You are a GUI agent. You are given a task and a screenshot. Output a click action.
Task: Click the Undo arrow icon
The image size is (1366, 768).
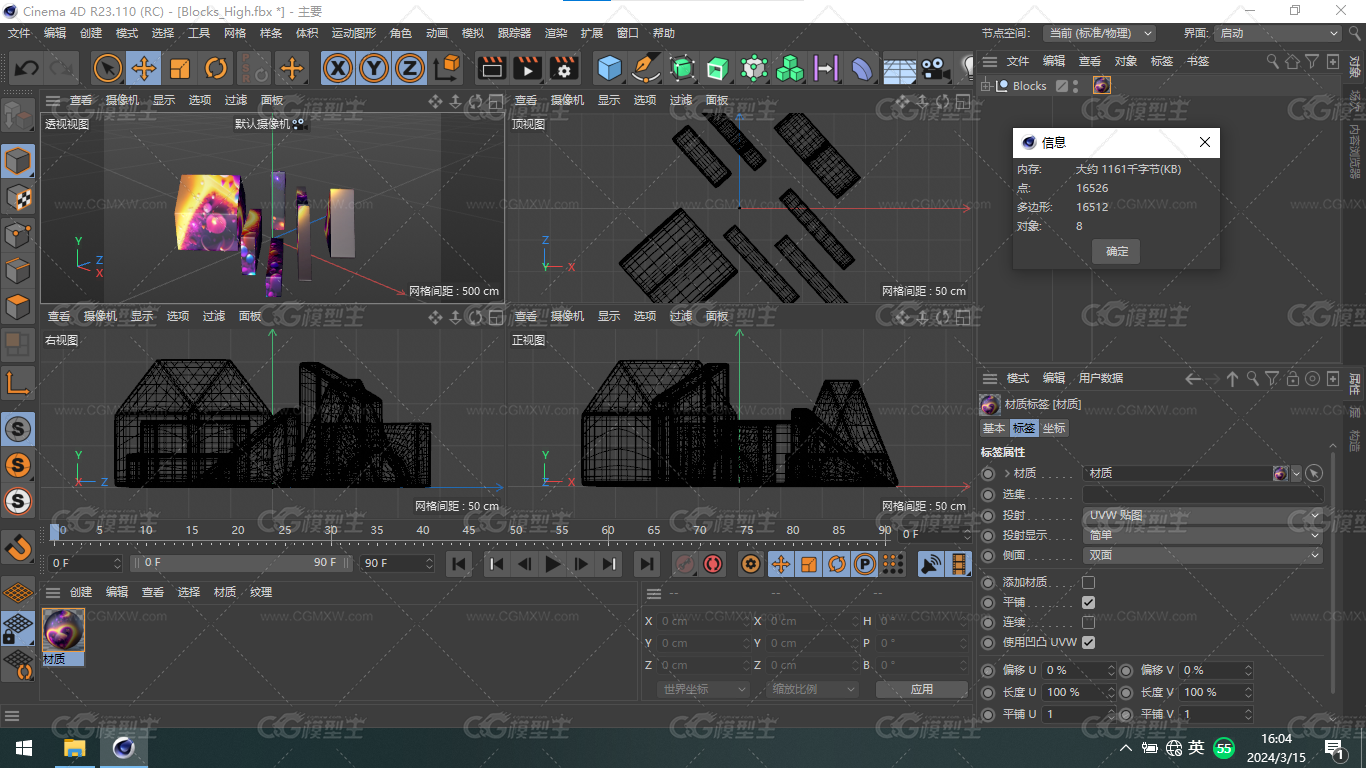click(x=27, y=68)
